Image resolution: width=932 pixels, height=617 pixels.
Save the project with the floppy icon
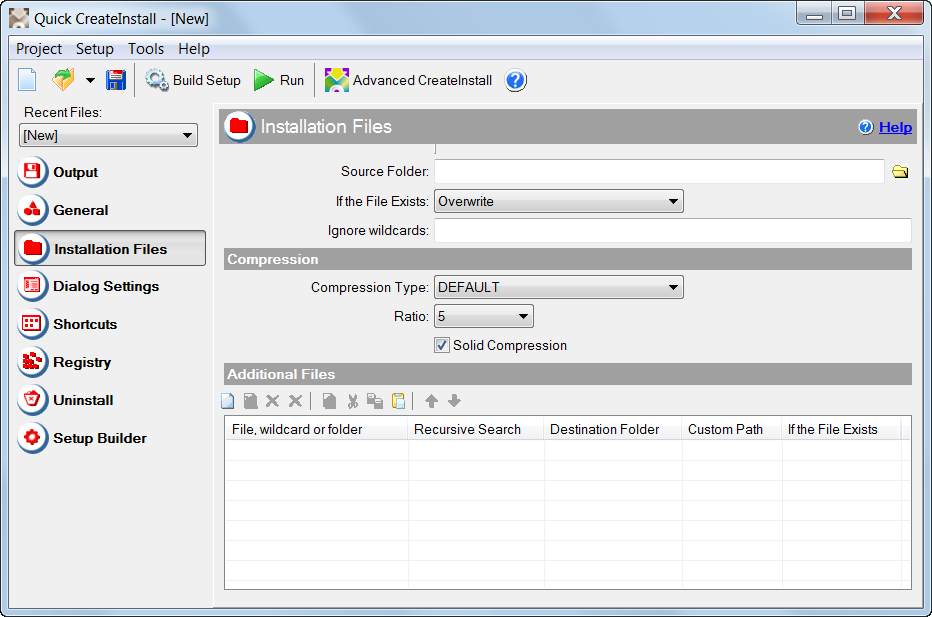[116, 80]
